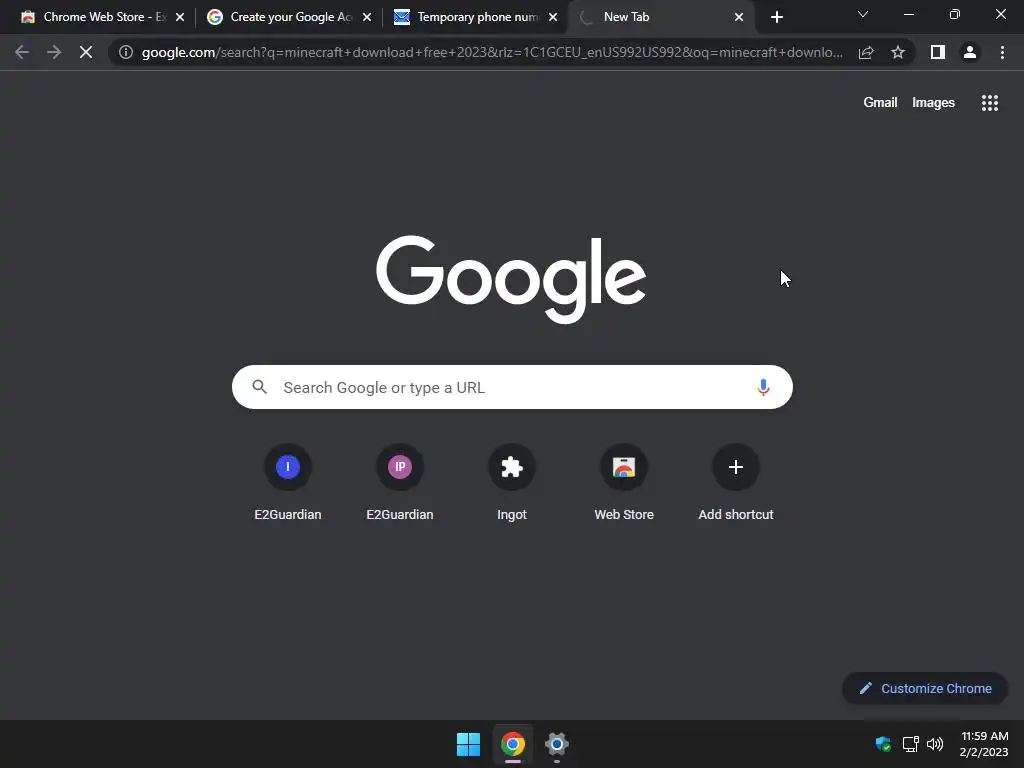Image resolution: width=1024 pixels, height=768 pixels.
Task: Open the Chrome profile avatar
Action: tap(970, 52)
